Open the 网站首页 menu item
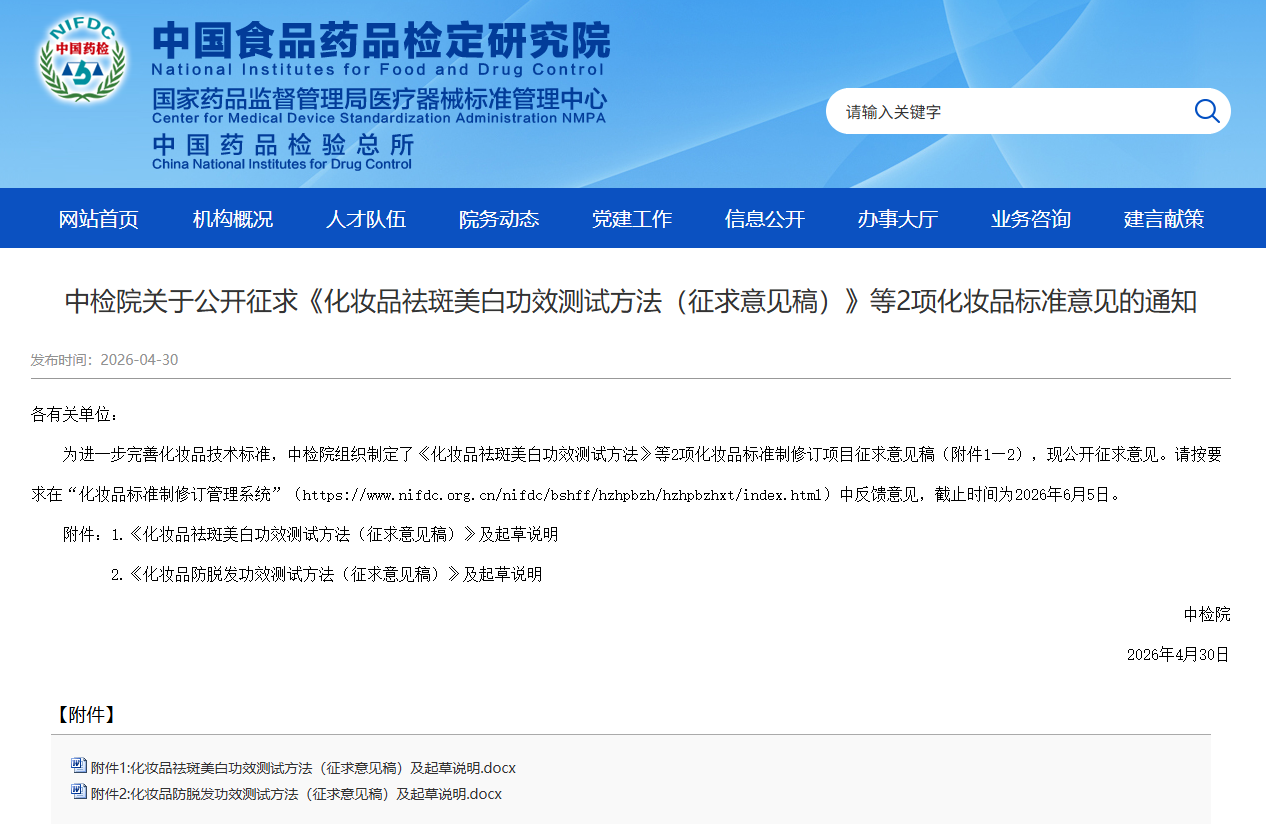 click(x=99, y=219)
